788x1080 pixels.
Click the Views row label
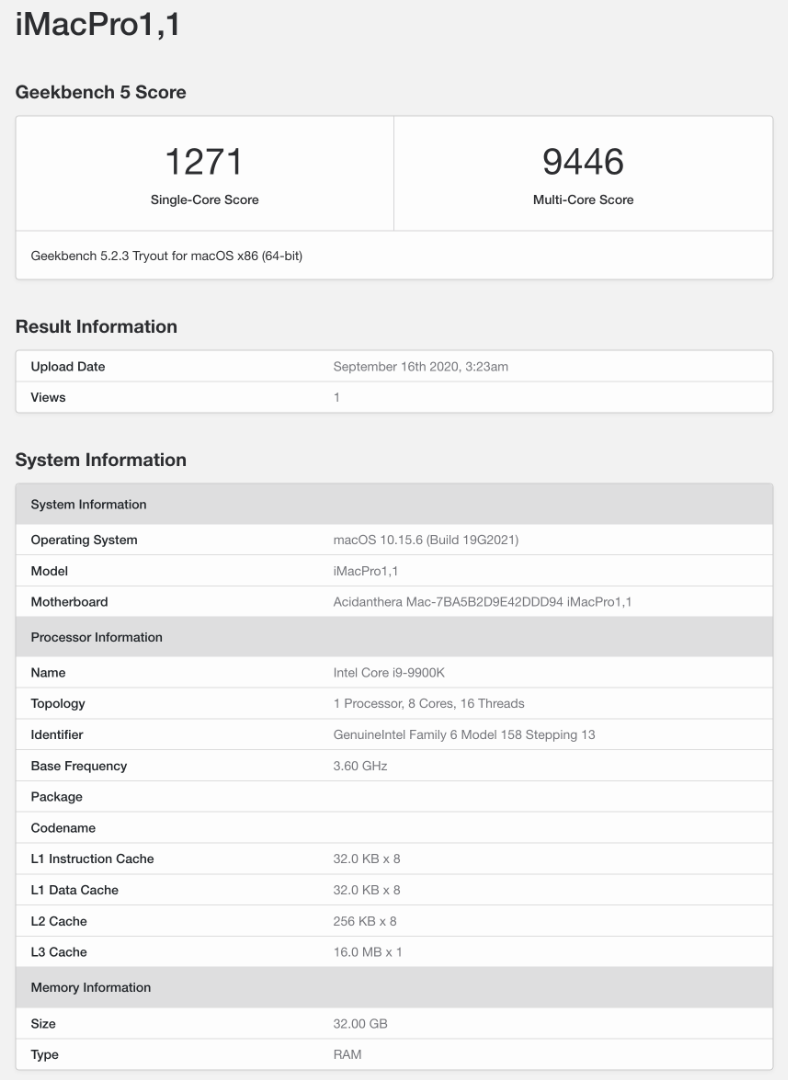click(48, 397)
